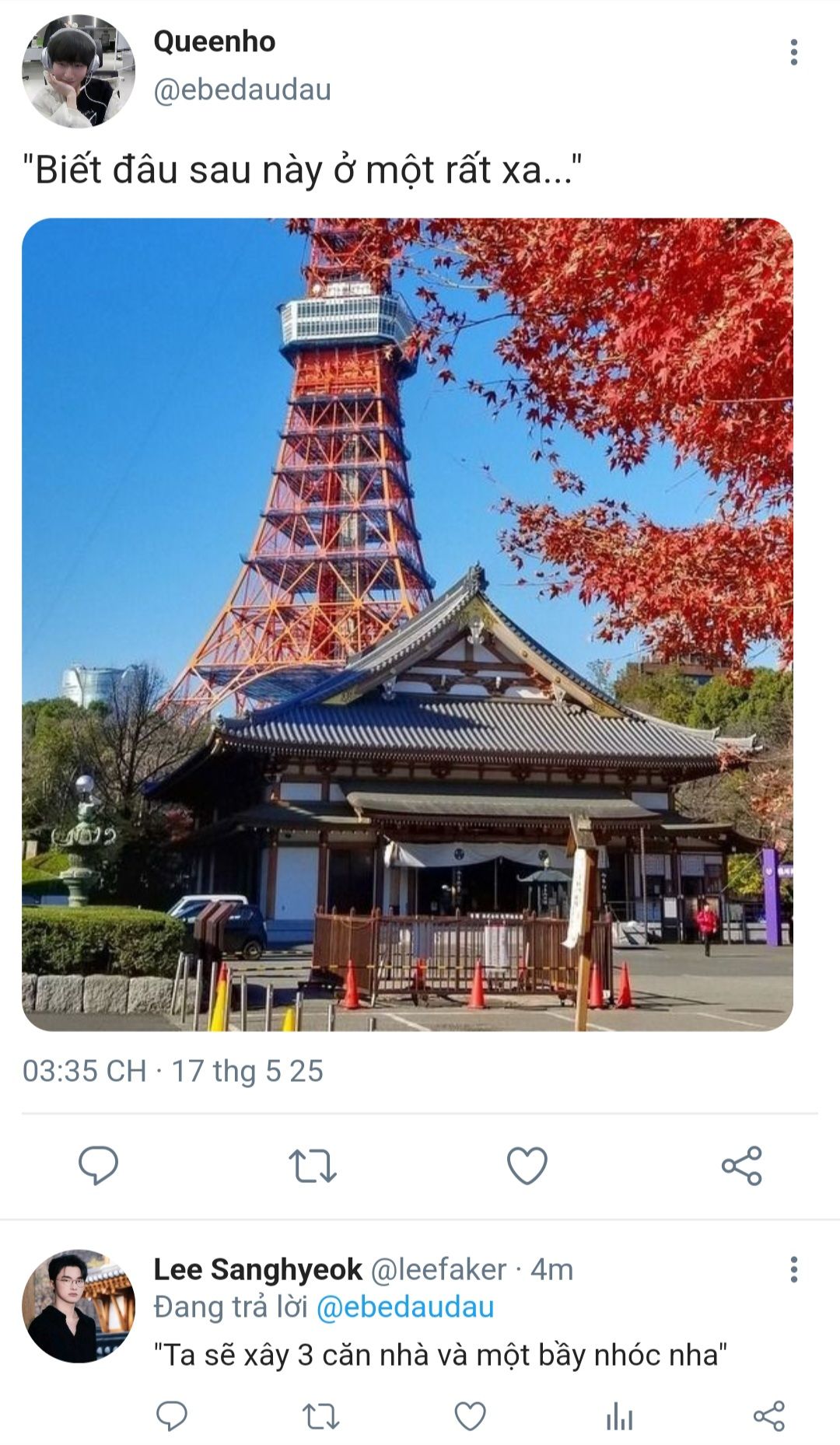Viewport: 840px width, 1445px height.
Task: Open Queenho's profile picture
Action: point(79,71)
